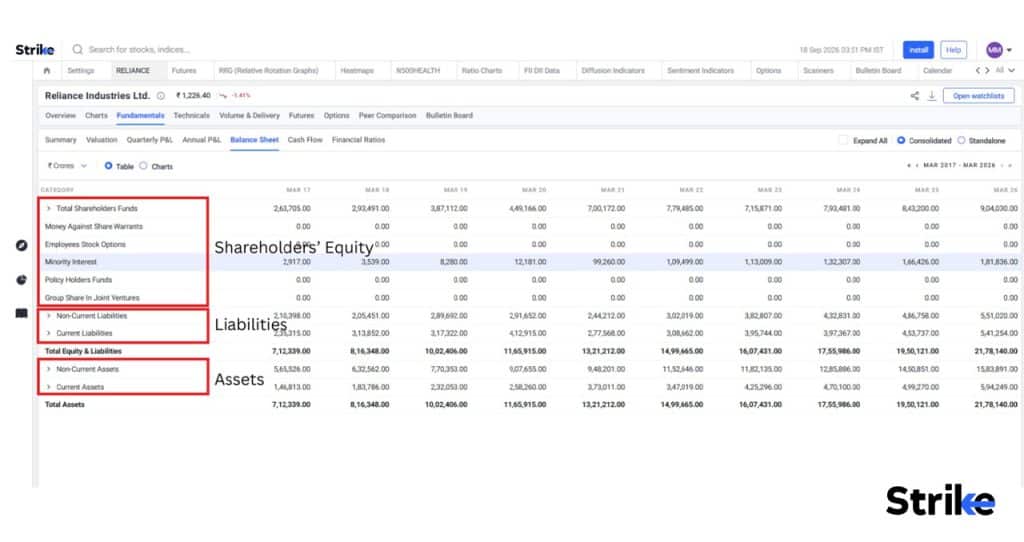Open the pie chart icon in left sidebar

22,279
